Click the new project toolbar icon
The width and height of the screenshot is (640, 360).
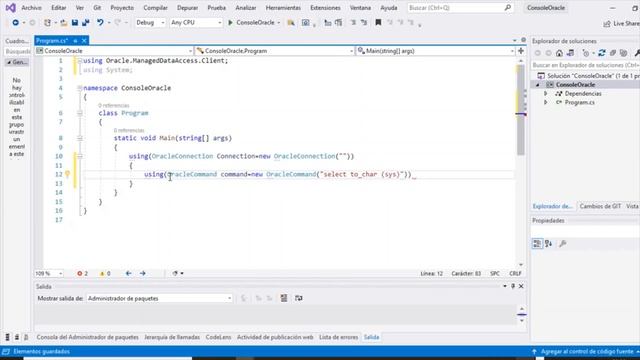pos(47,23)
